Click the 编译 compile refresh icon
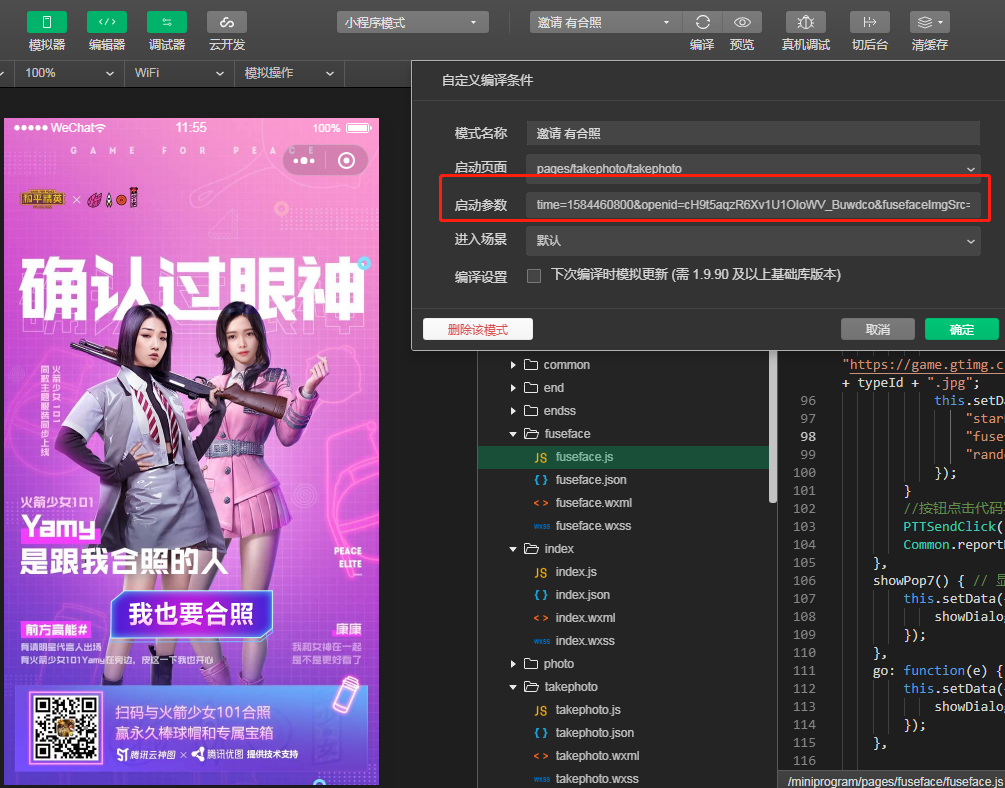This screenshot has height=788, width=1005. coord(702,22)
